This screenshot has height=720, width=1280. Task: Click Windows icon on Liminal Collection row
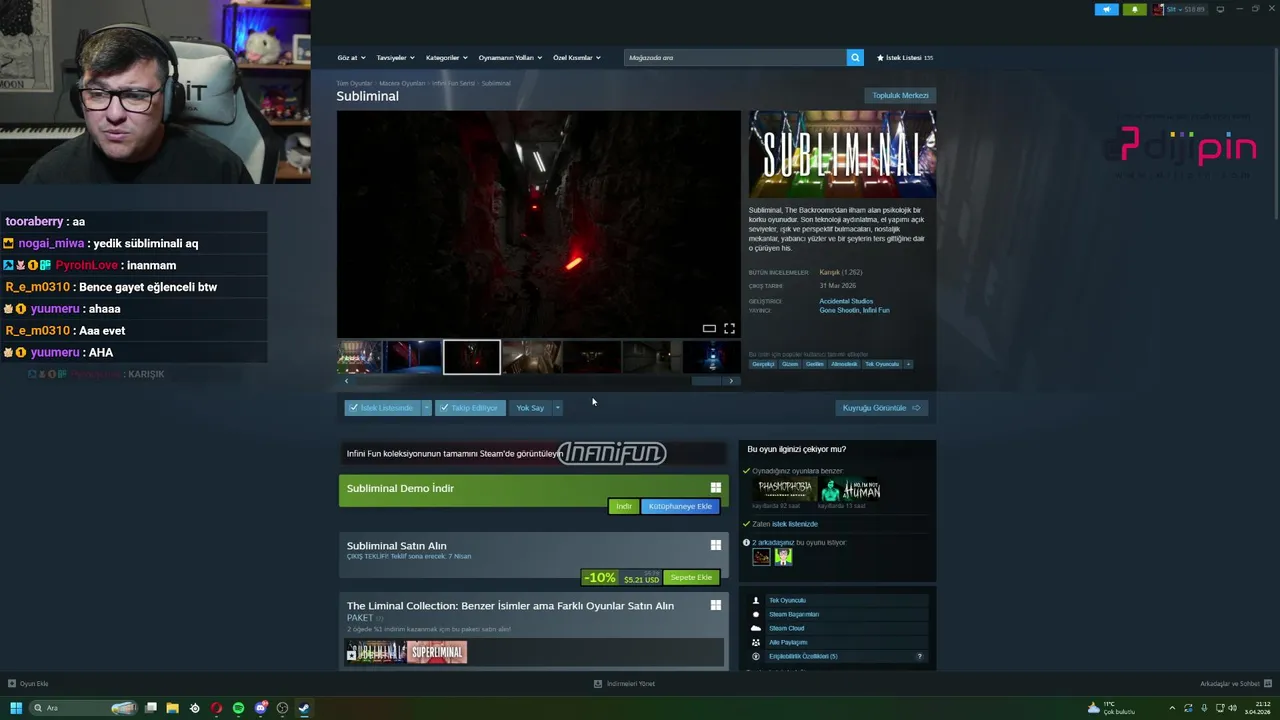point(716,605)
